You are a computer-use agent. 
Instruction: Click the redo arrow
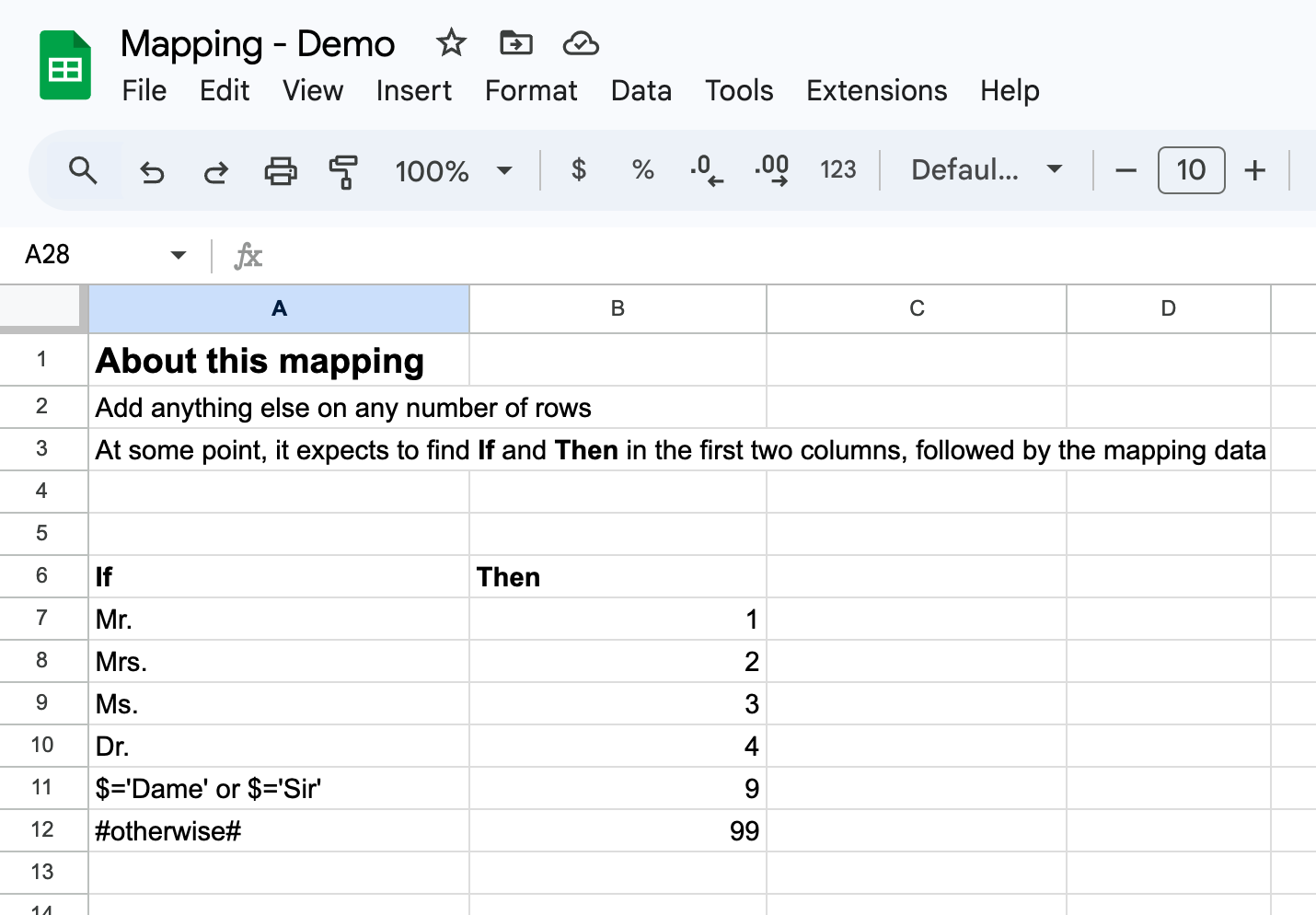[x=216, y=171]
